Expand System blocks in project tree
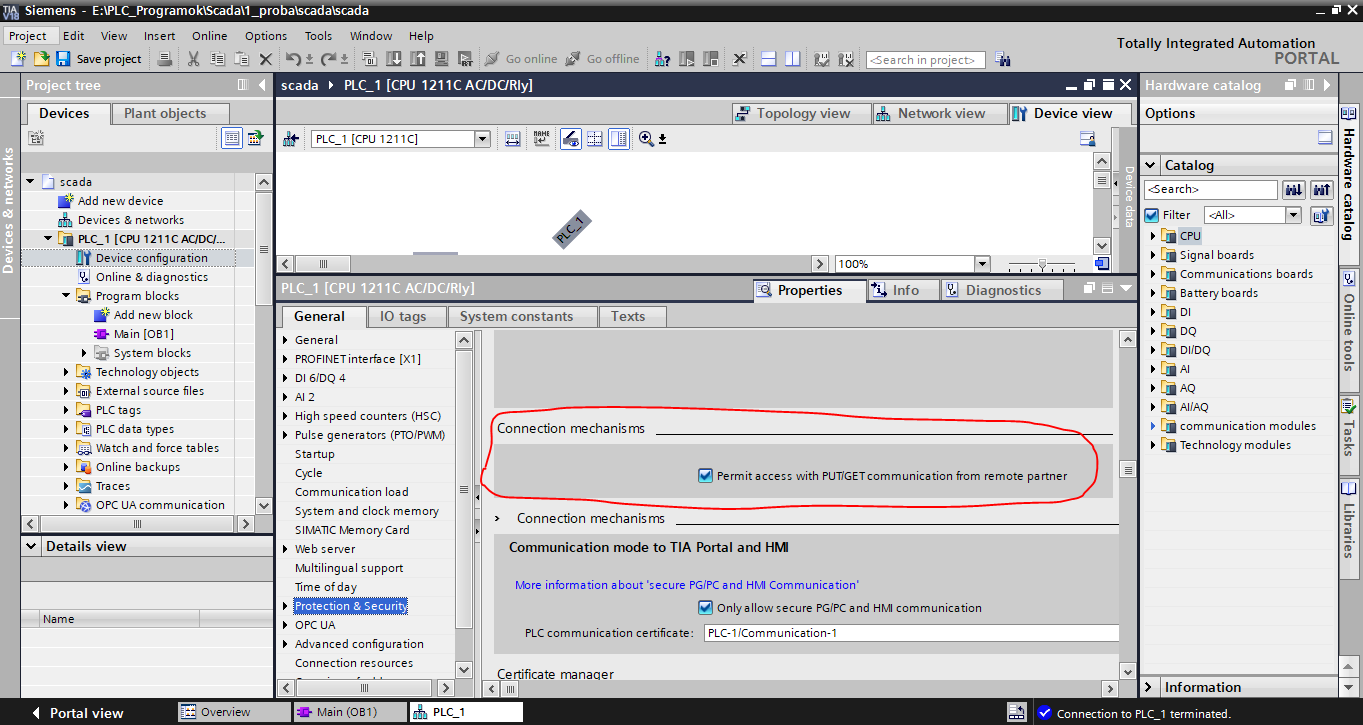 point(85,353)
